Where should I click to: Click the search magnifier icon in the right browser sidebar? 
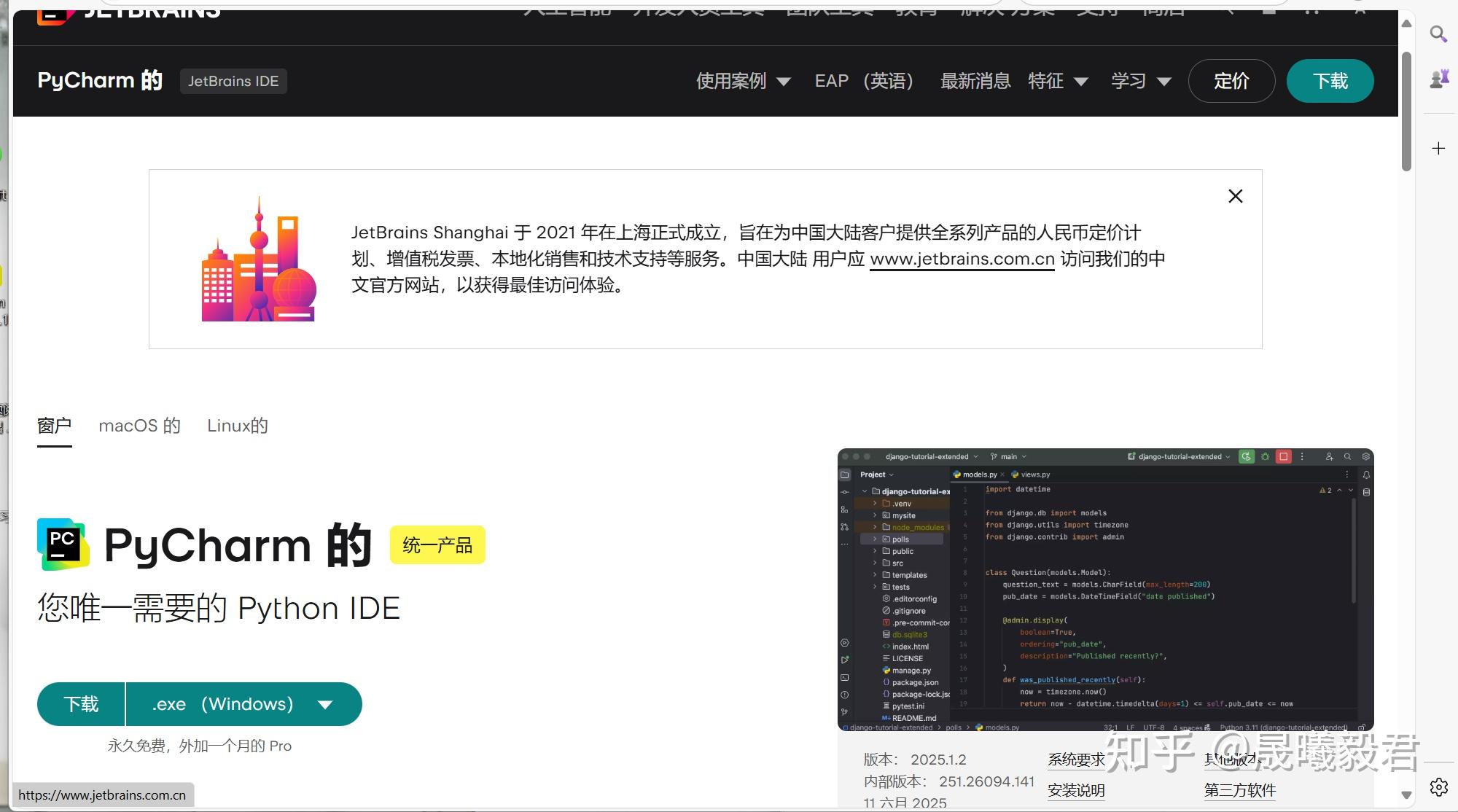pyautogui.click(x=1438, y=34)
